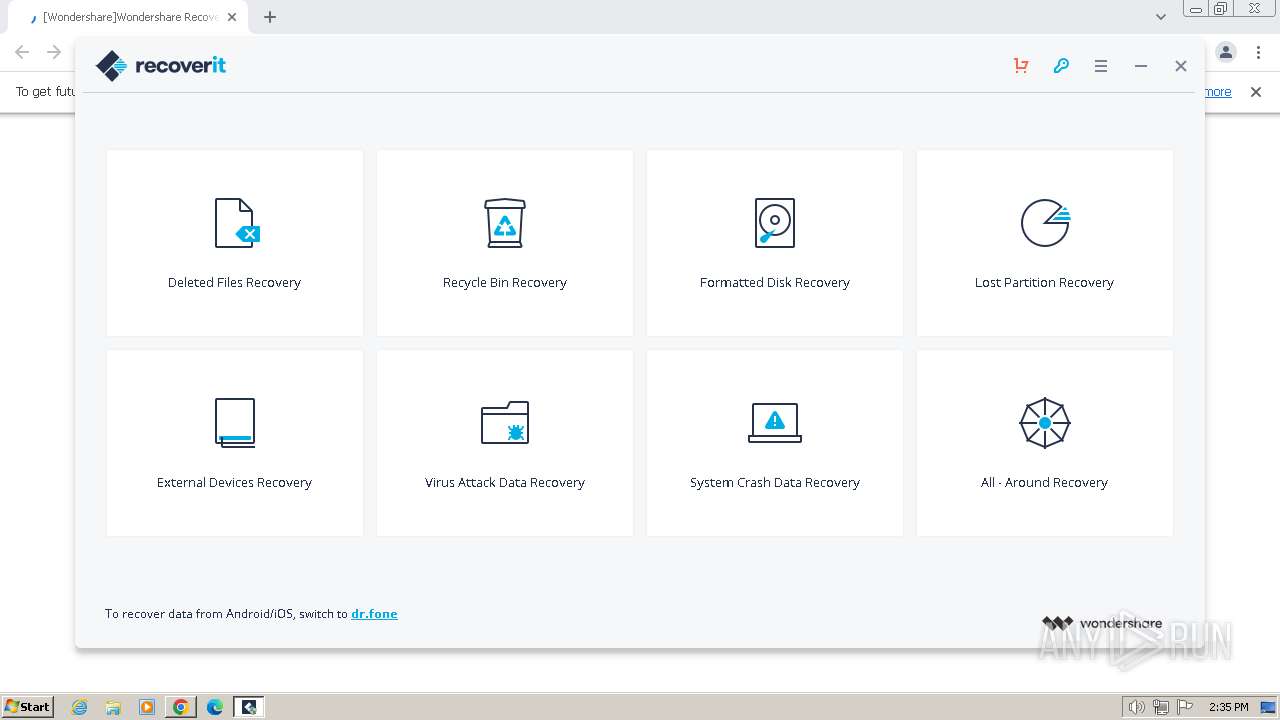The height and width of the screenshot is (720, 1280).
Task: Launch Internet Explorer from taskbar
Action: [x=80, y=707]
